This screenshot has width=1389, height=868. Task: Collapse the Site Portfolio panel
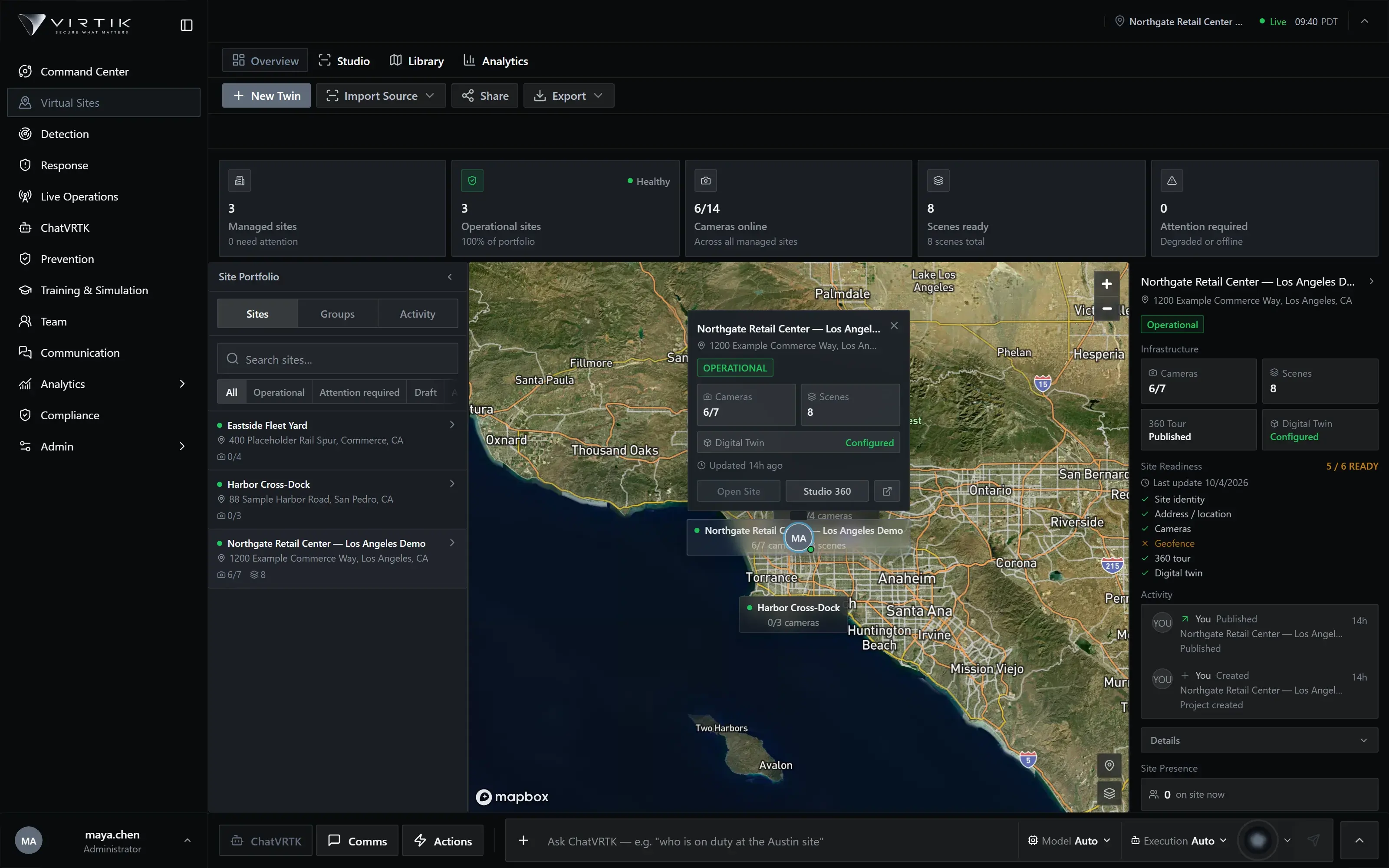click(x=450, y=277)
